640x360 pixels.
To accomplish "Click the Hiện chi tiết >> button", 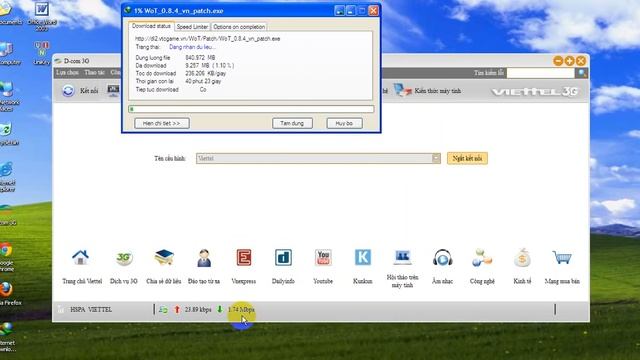I will click(x=162, y=123).
